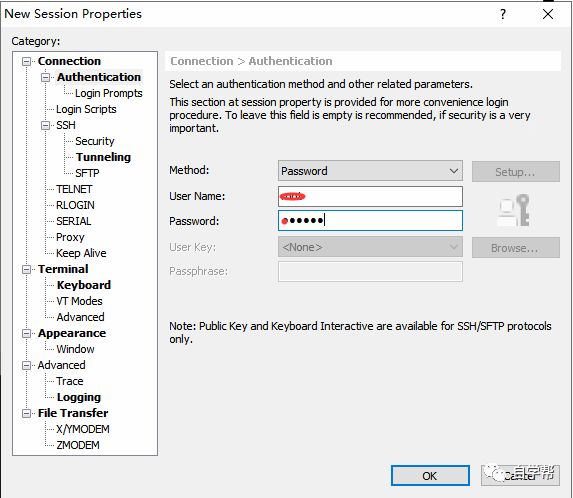Open ZMODEM file transfer settings

point(78,445)
